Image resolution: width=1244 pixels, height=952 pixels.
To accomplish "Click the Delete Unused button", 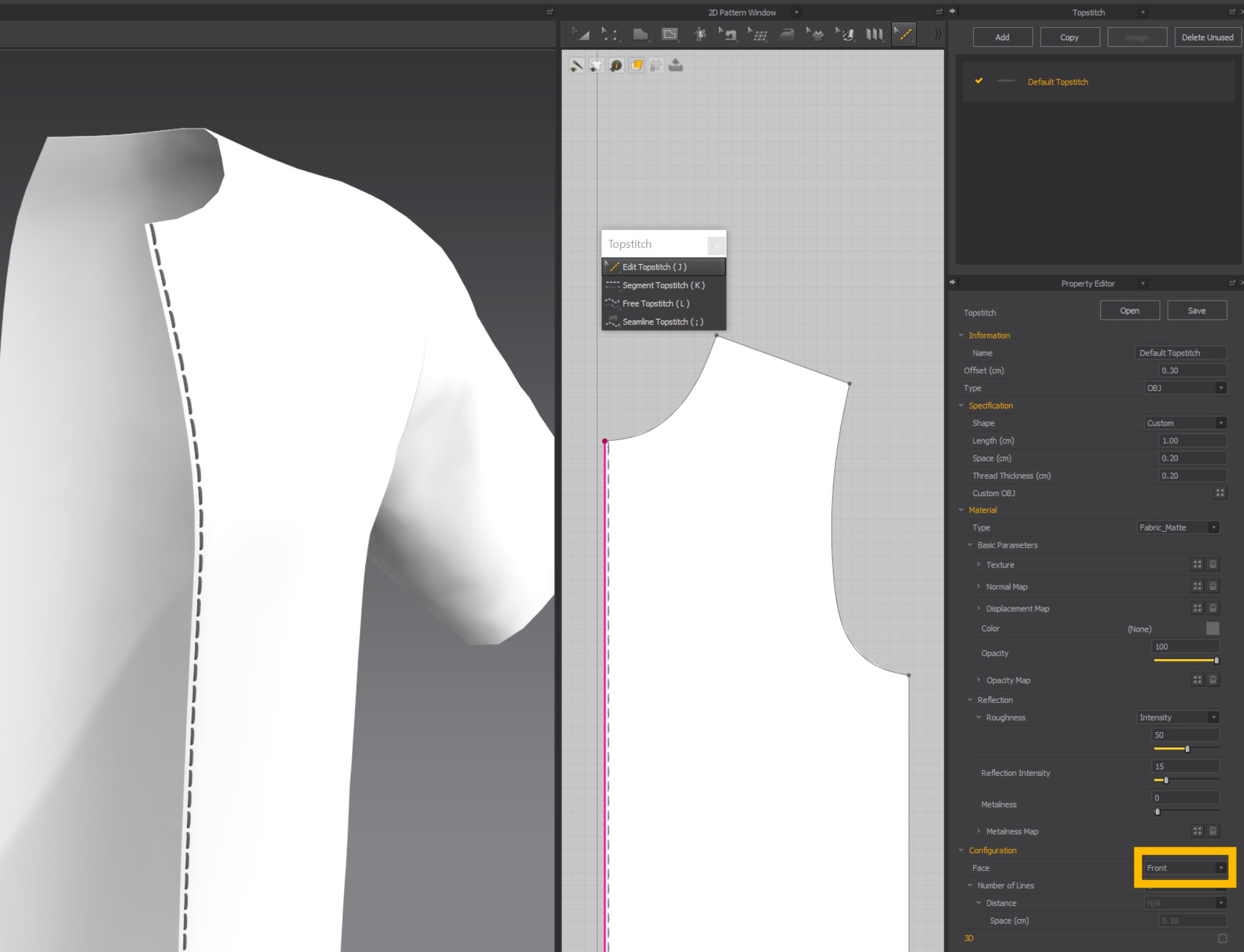I will 1207,37.
